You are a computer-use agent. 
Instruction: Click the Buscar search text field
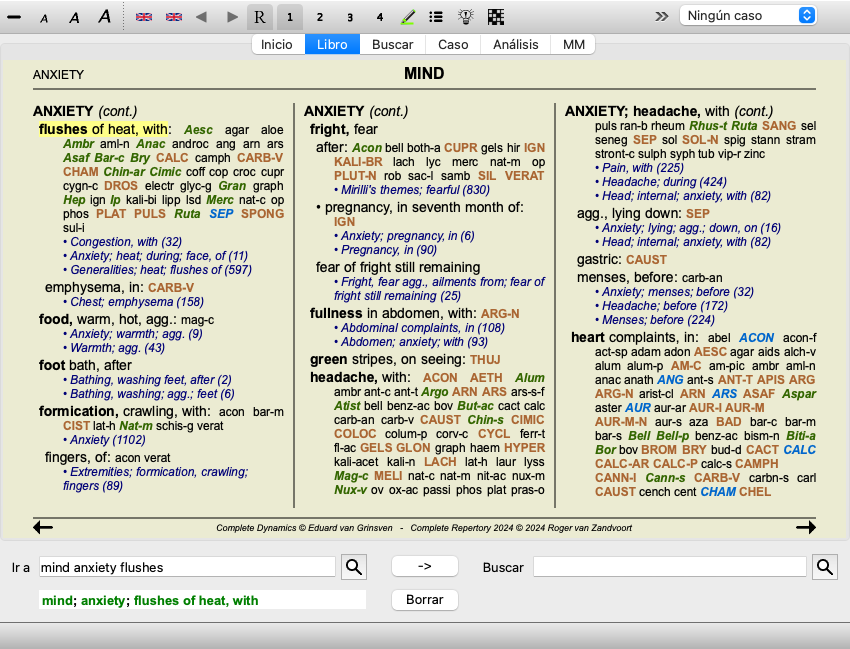pyautogui.click(x=670, y=567)
